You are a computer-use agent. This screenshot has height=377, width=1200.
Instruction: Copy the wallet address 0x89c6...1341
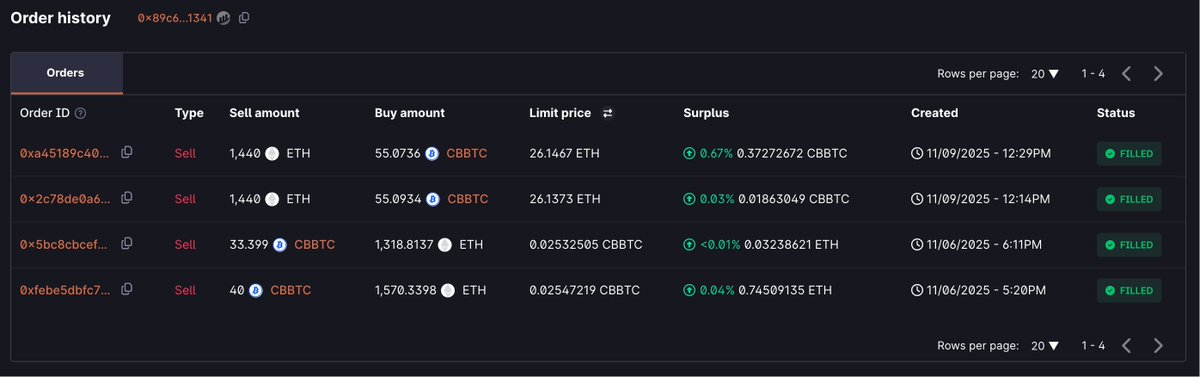click(x=244, y=18)
